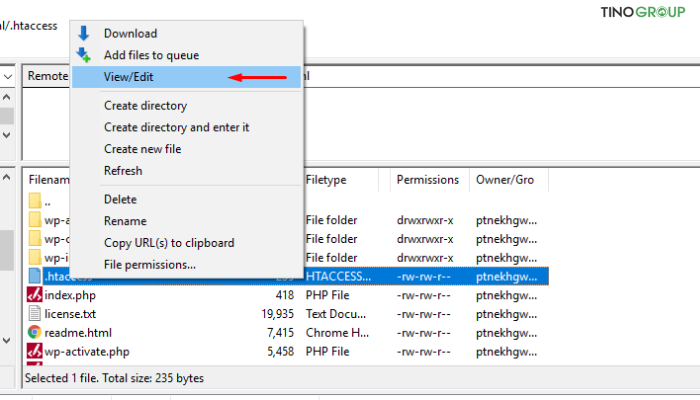Image resolution: width=700 pixels, height=400 pixels.
Task: Select the index.php file name
Action: point(70,296)
